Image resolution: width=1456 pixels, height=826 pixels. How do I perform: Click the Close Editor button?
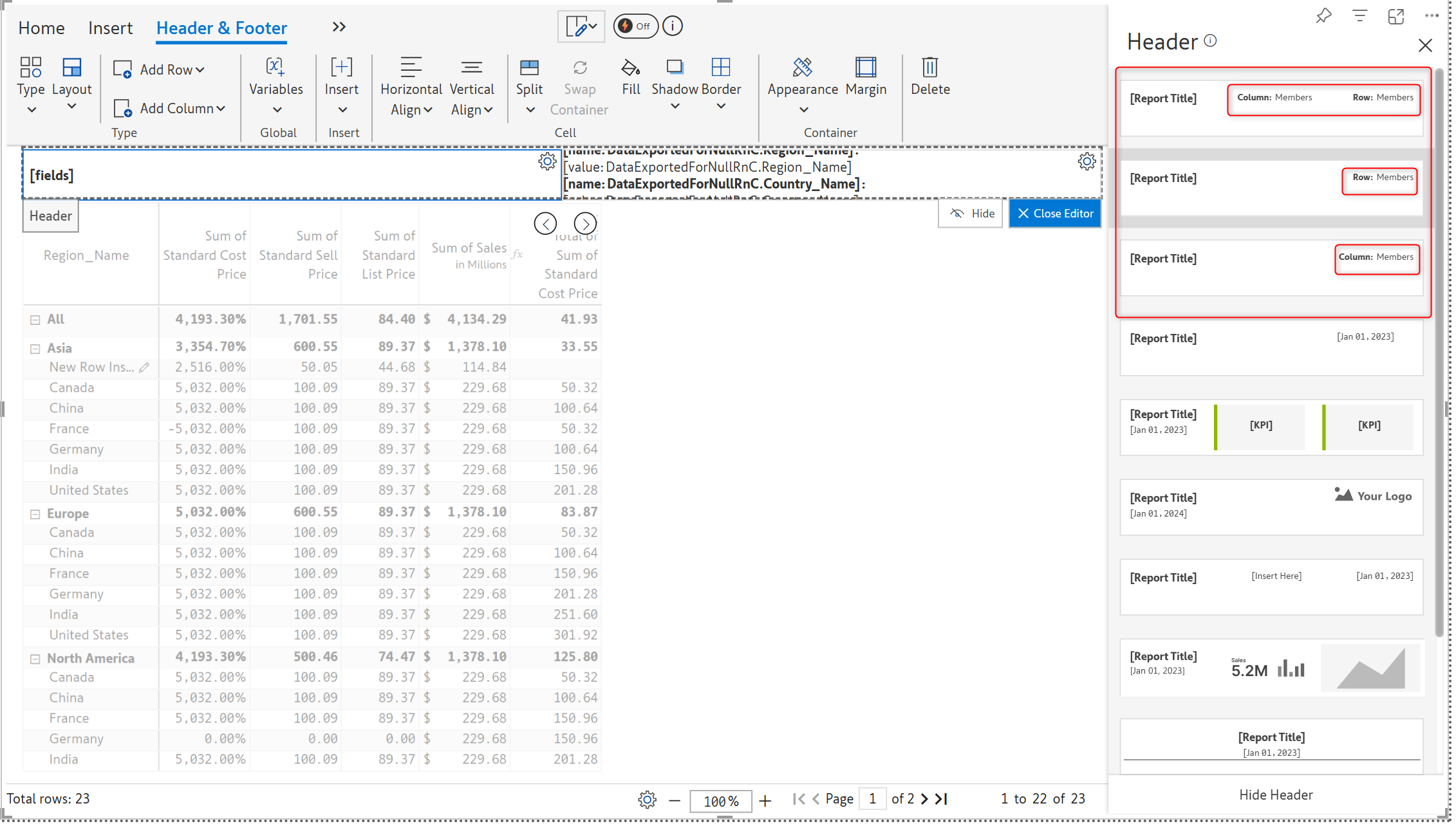(1054, 214)
